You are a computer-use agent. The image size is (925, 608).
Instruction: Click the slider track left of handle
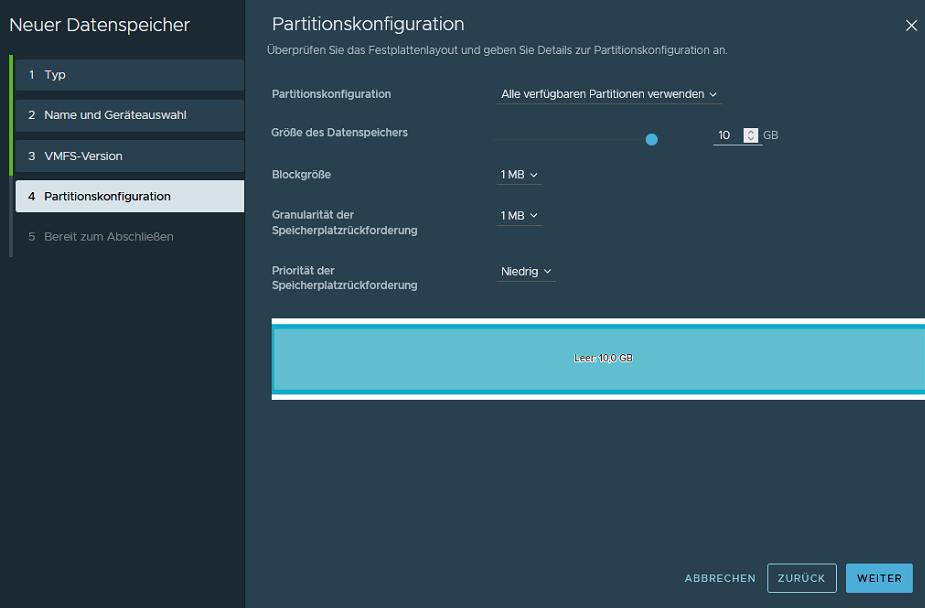tap(570, 140)
